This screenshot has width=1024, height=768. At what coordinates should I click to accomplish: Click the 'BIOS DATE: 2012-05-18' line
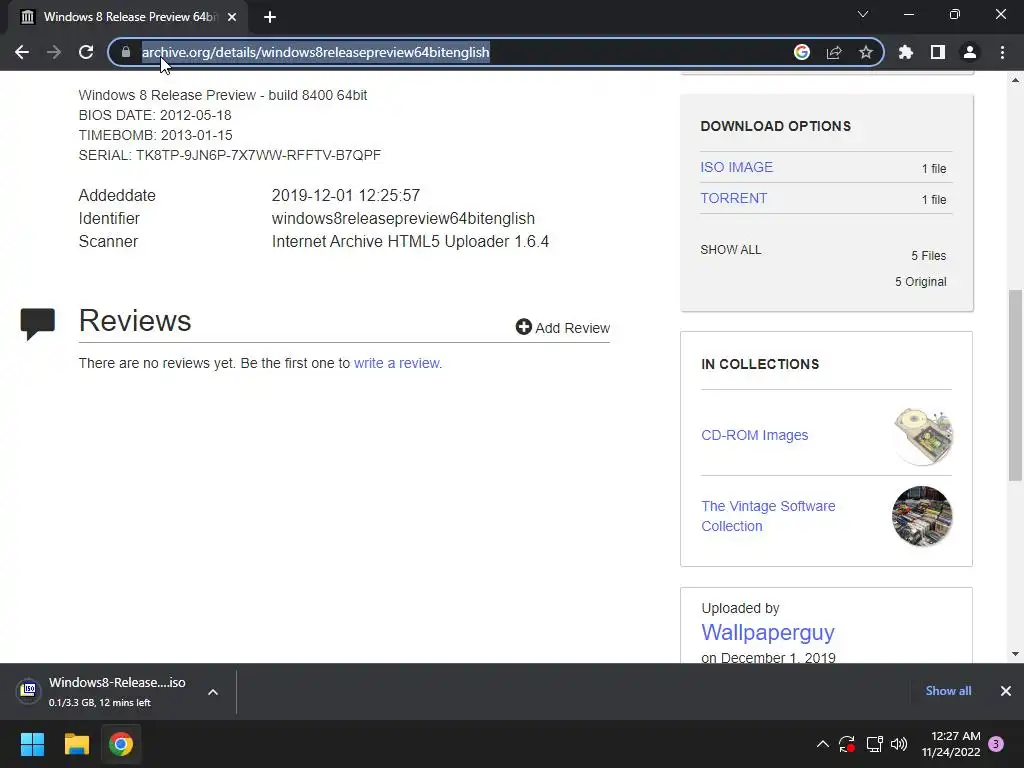click(155, 115)
